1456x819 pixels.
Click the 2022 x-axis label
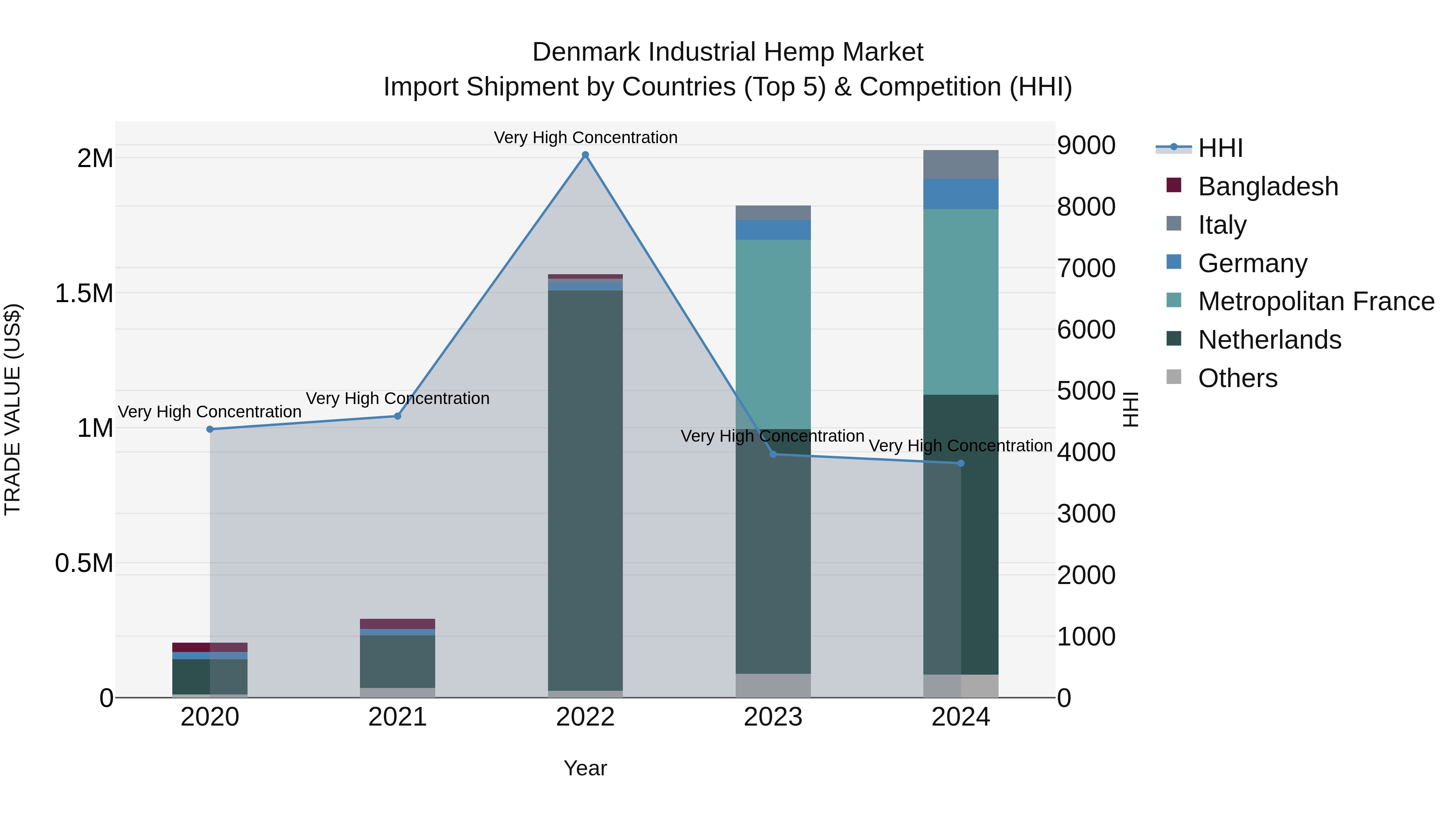[x=585, y=717]
